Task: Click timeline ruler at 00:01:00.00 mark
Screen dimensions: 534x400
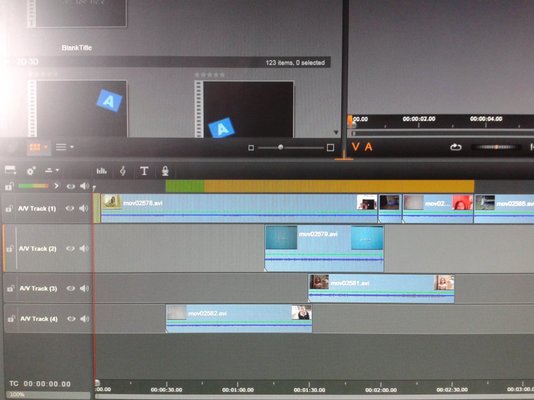Action: click(x=238, y=389)
